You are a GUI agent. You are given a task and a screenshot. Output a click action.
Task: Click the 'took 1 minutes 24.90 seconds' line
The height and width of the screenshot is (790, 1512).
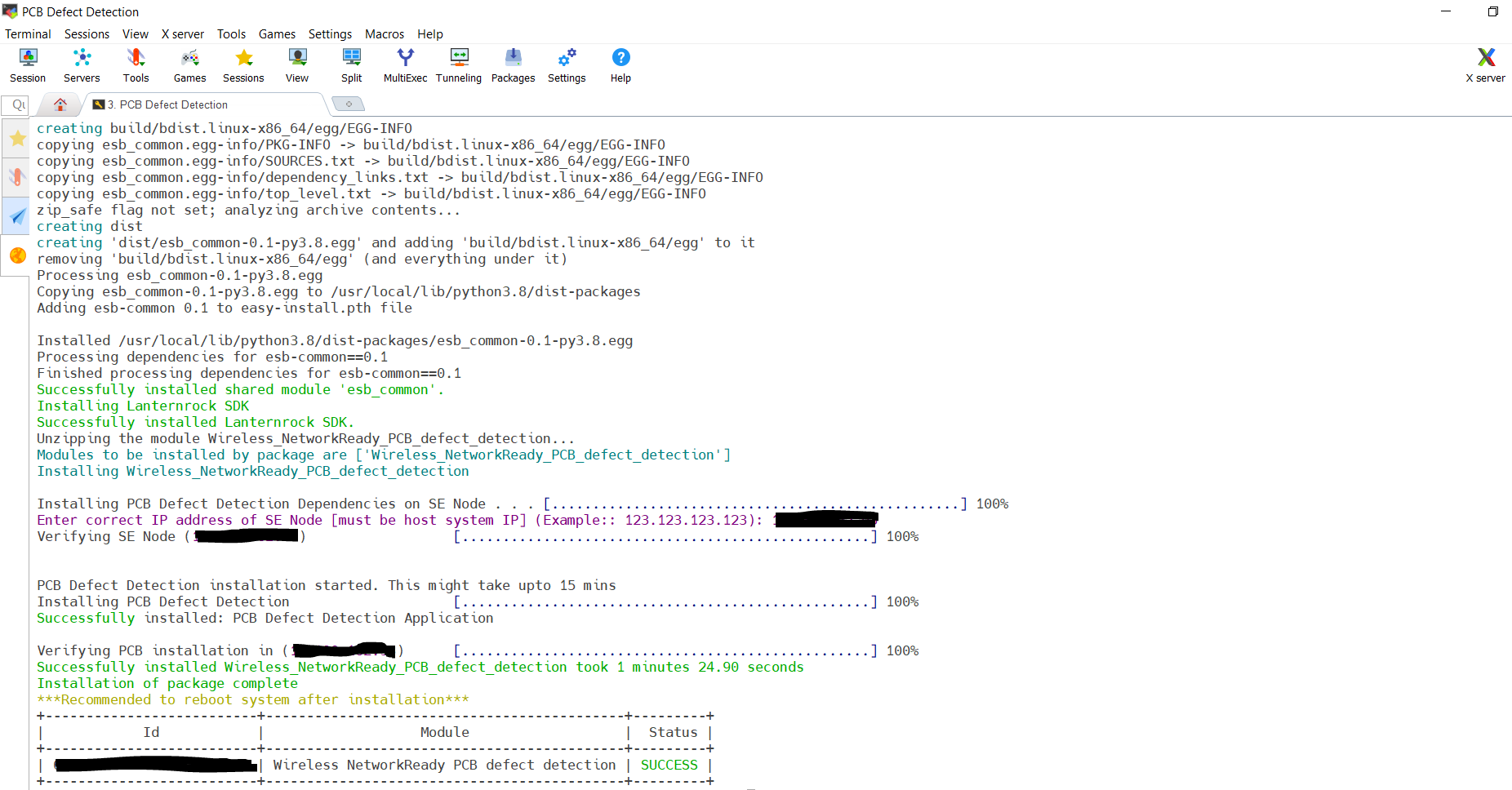click(x=420, y=667)
